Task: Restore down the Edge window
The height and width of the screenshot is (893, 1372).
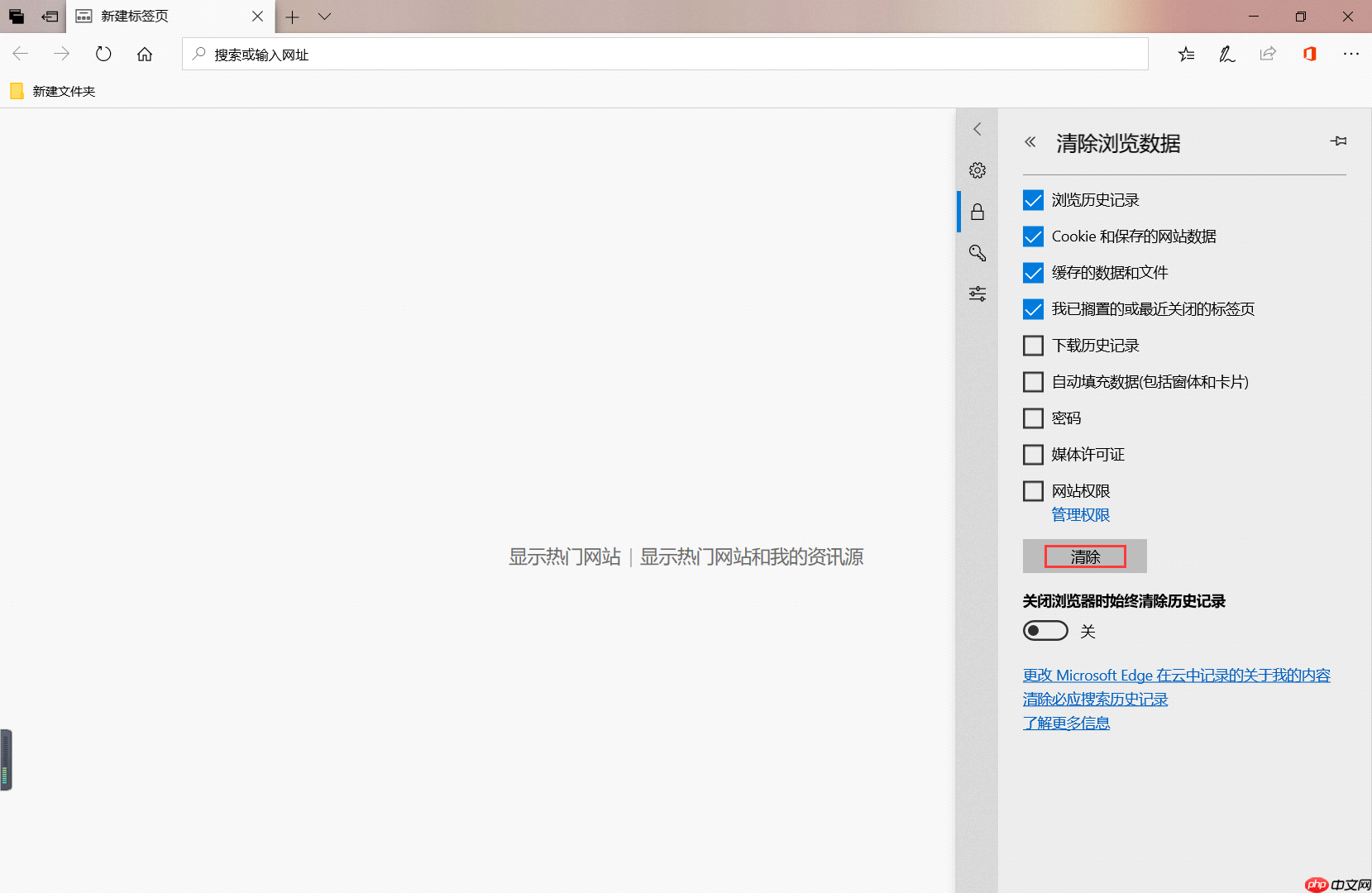Action: coord(1301,17)
